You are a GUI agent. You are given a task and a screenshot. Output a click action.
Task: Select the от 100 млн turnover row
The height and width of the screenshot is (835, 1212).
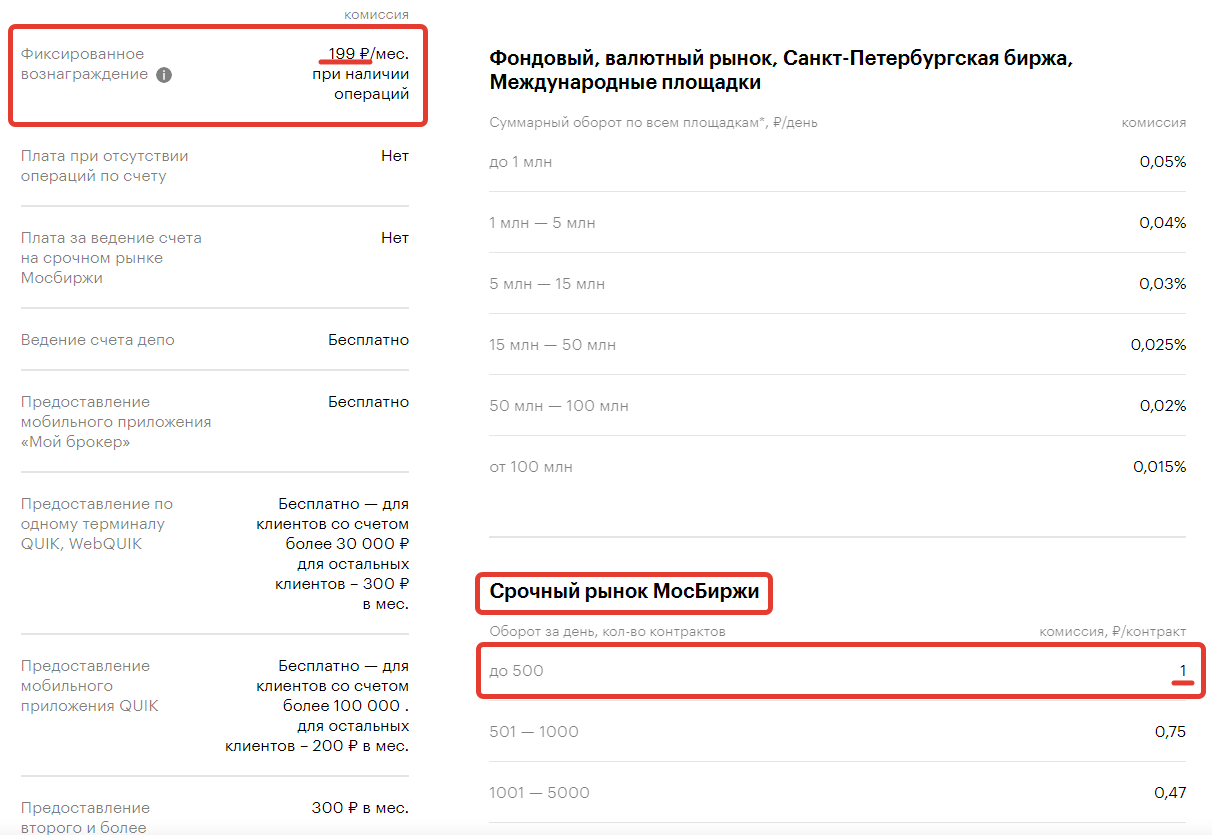[x=838, y=467]
